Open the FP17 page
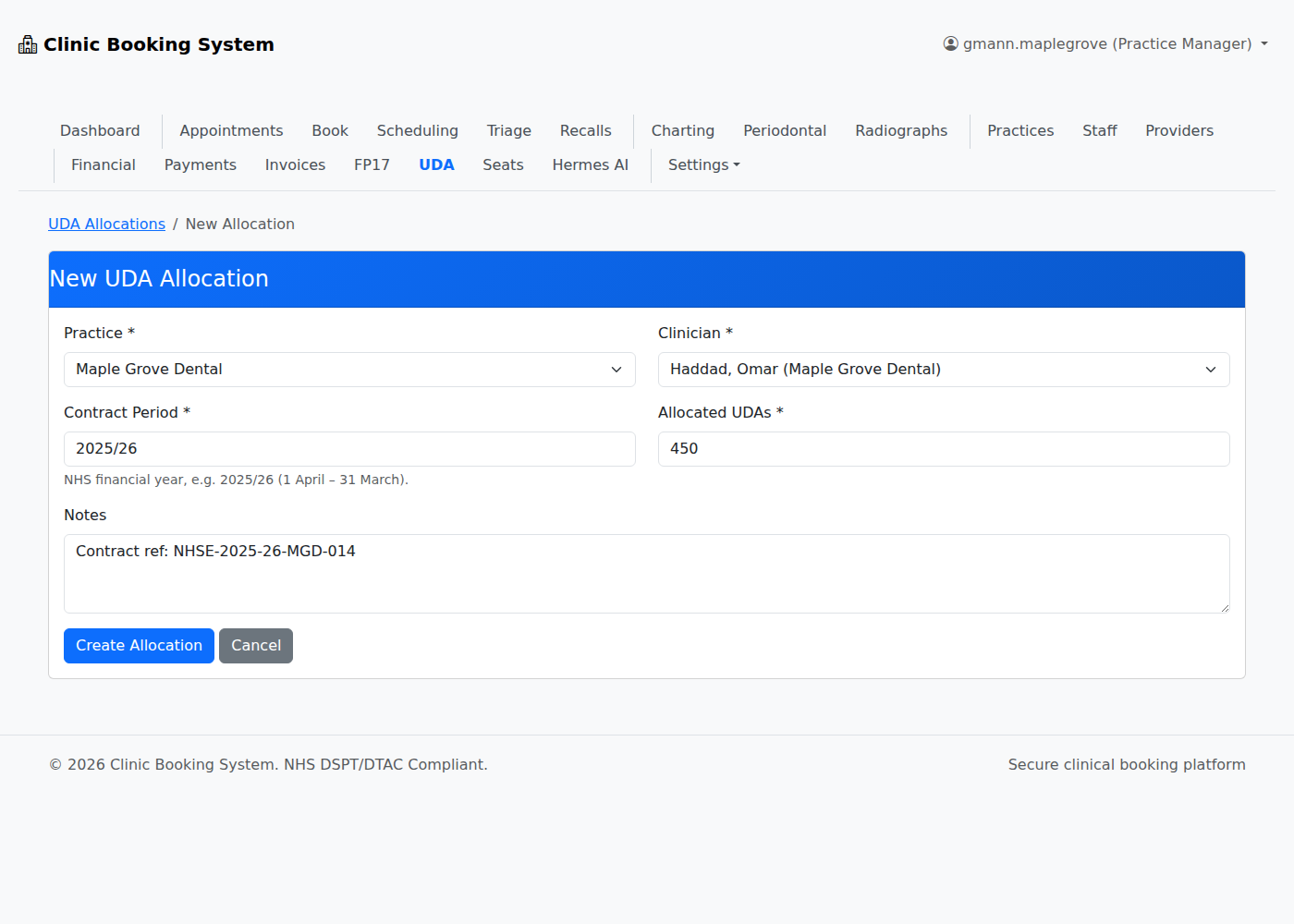This screenshot has width=1294, height=924. pyautogui.click(x=372, y=164)
